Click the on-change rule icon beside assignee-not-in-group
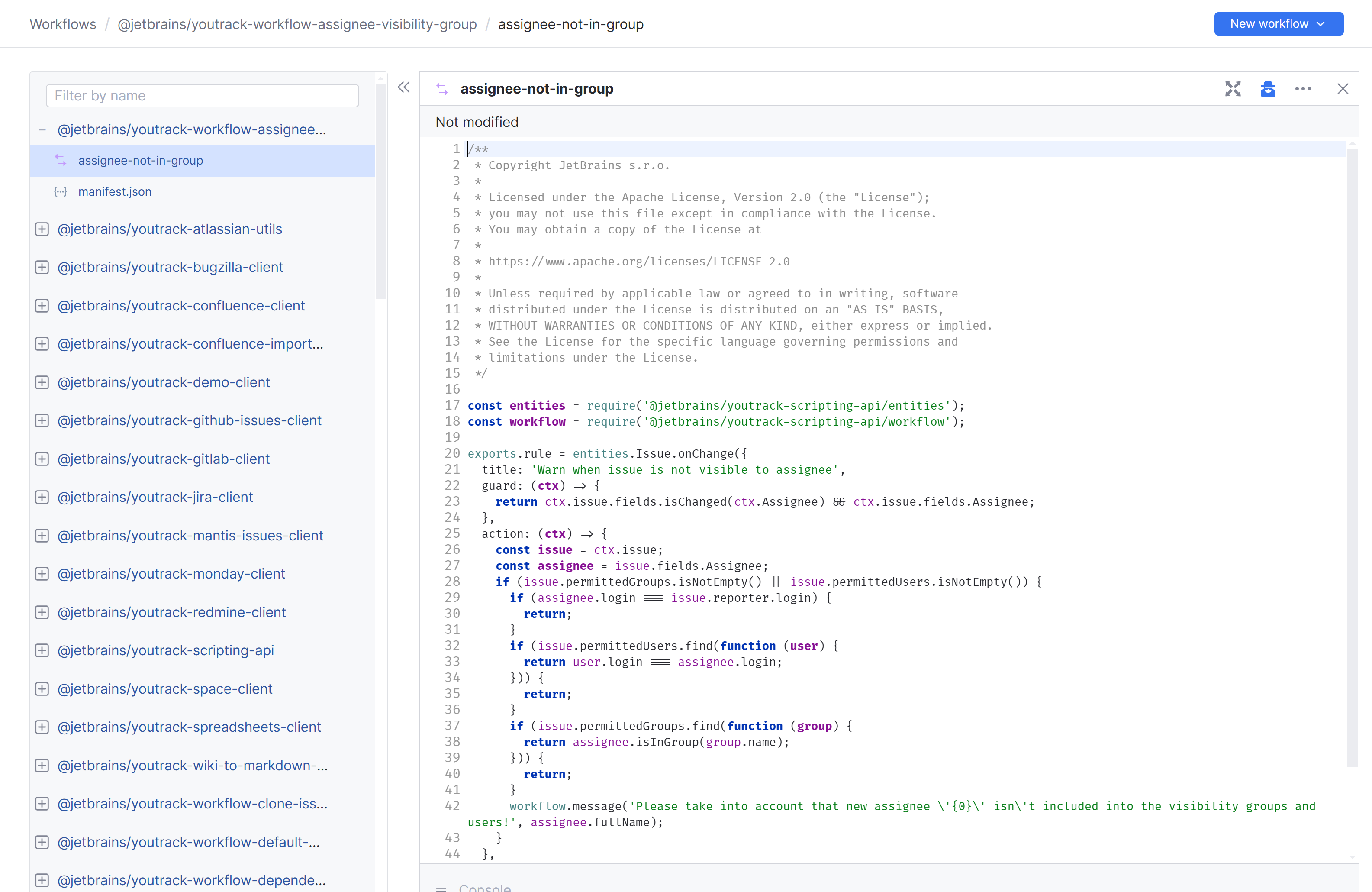 point(61,160)
